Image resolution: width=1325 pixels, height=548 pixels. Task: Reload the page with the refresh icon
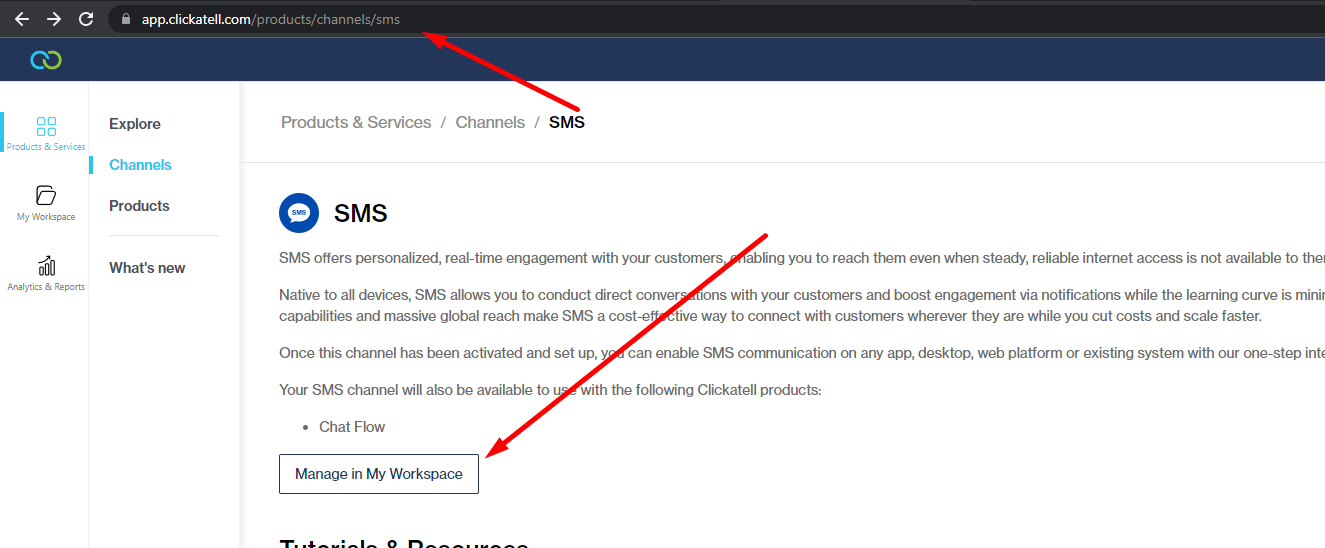86,19
